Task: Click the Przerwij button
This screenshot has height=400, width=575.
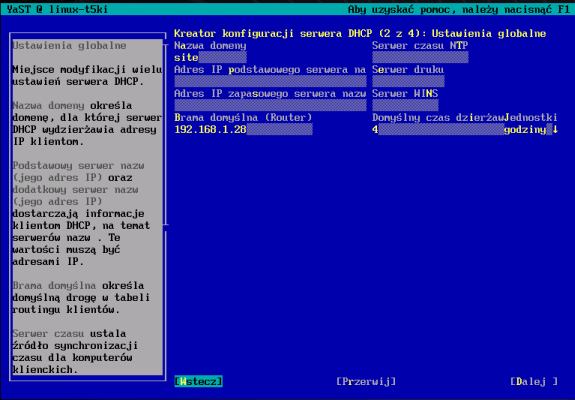Action: point(366,381)
